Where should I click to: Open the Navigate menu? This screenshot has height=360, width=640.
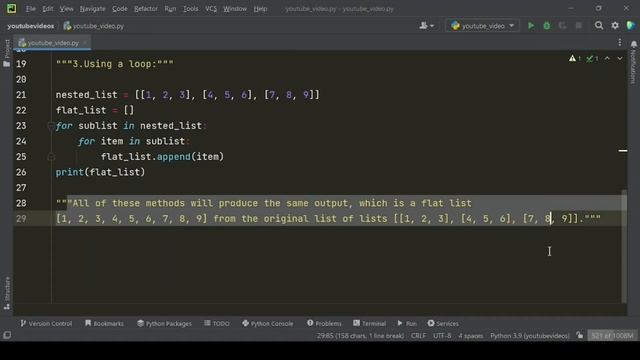click(92, 9)
